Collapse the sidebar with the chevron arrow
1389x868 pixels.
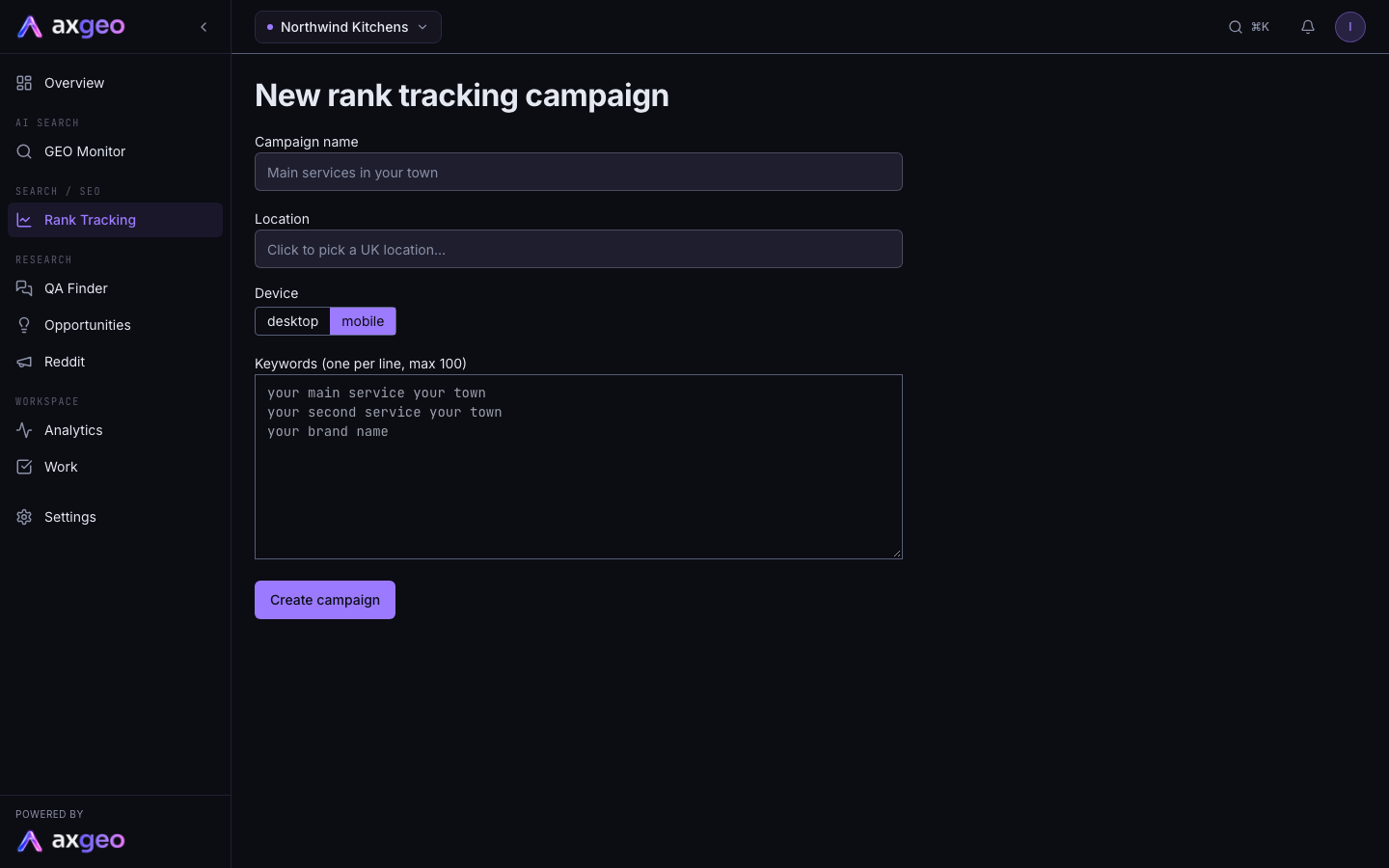click(x=204, y=27)
